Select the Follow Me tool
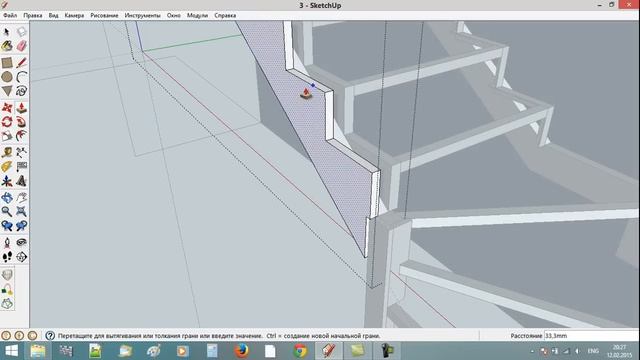 click(x=21, y=122)
